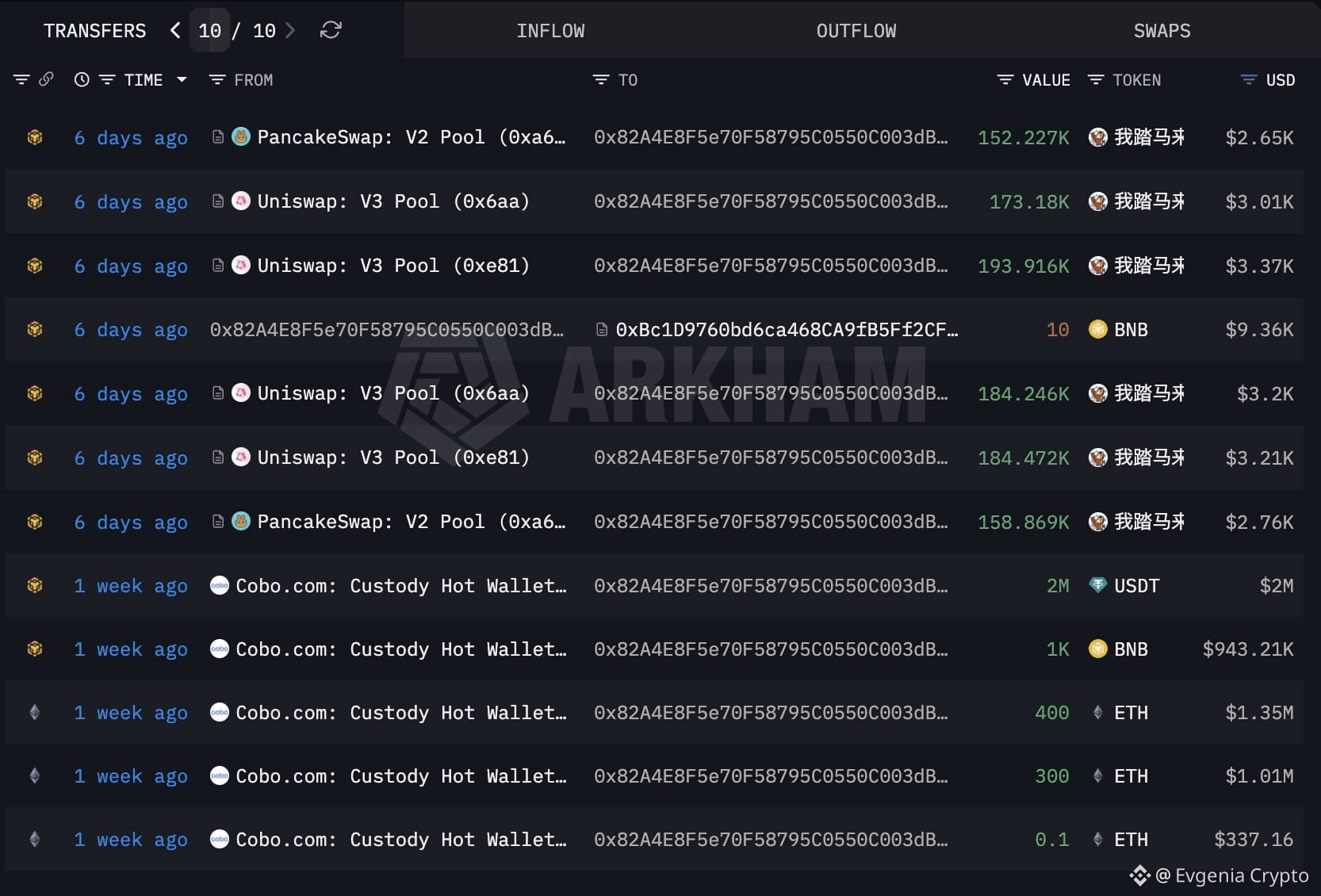Screen dimensions: 1321x896
Task: Switch to the SWAPS tab
Action: [1162, 31]
